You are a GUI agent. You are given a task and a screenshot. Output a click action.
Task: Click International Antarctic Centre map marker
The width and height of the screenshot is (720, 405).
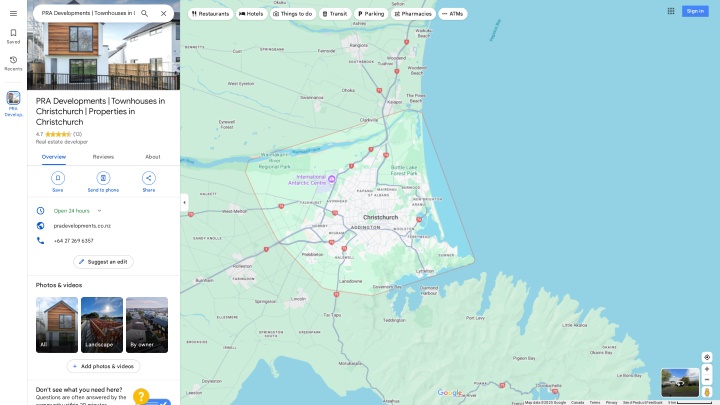coord(332,179)
